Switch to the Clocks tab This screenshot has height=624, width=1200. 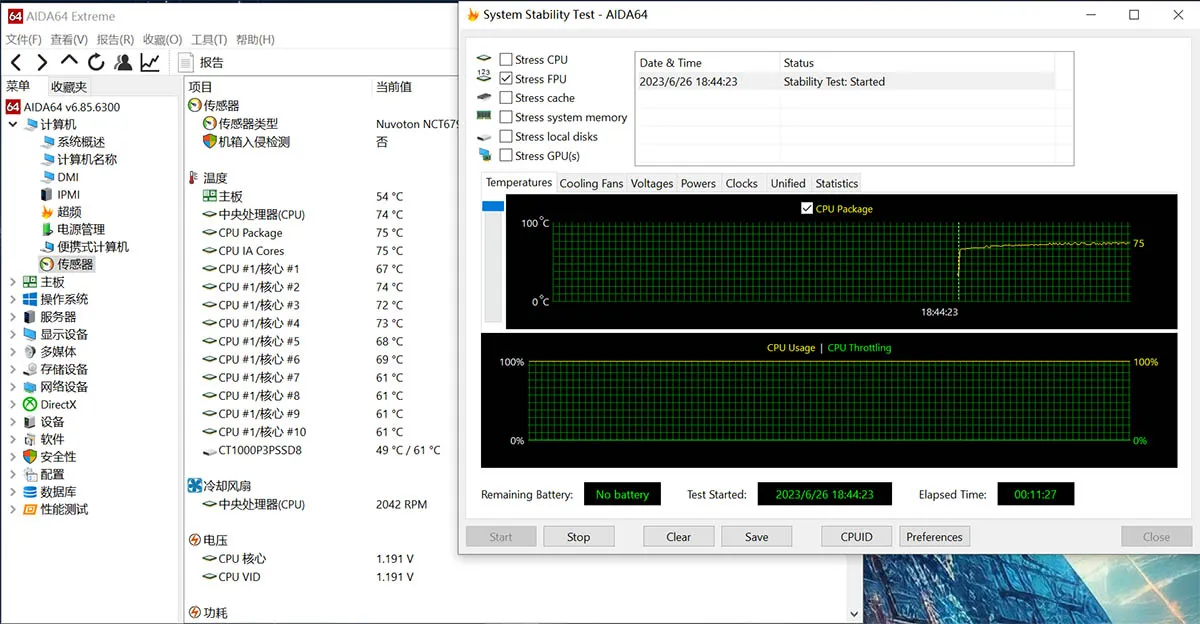(742, 183)
